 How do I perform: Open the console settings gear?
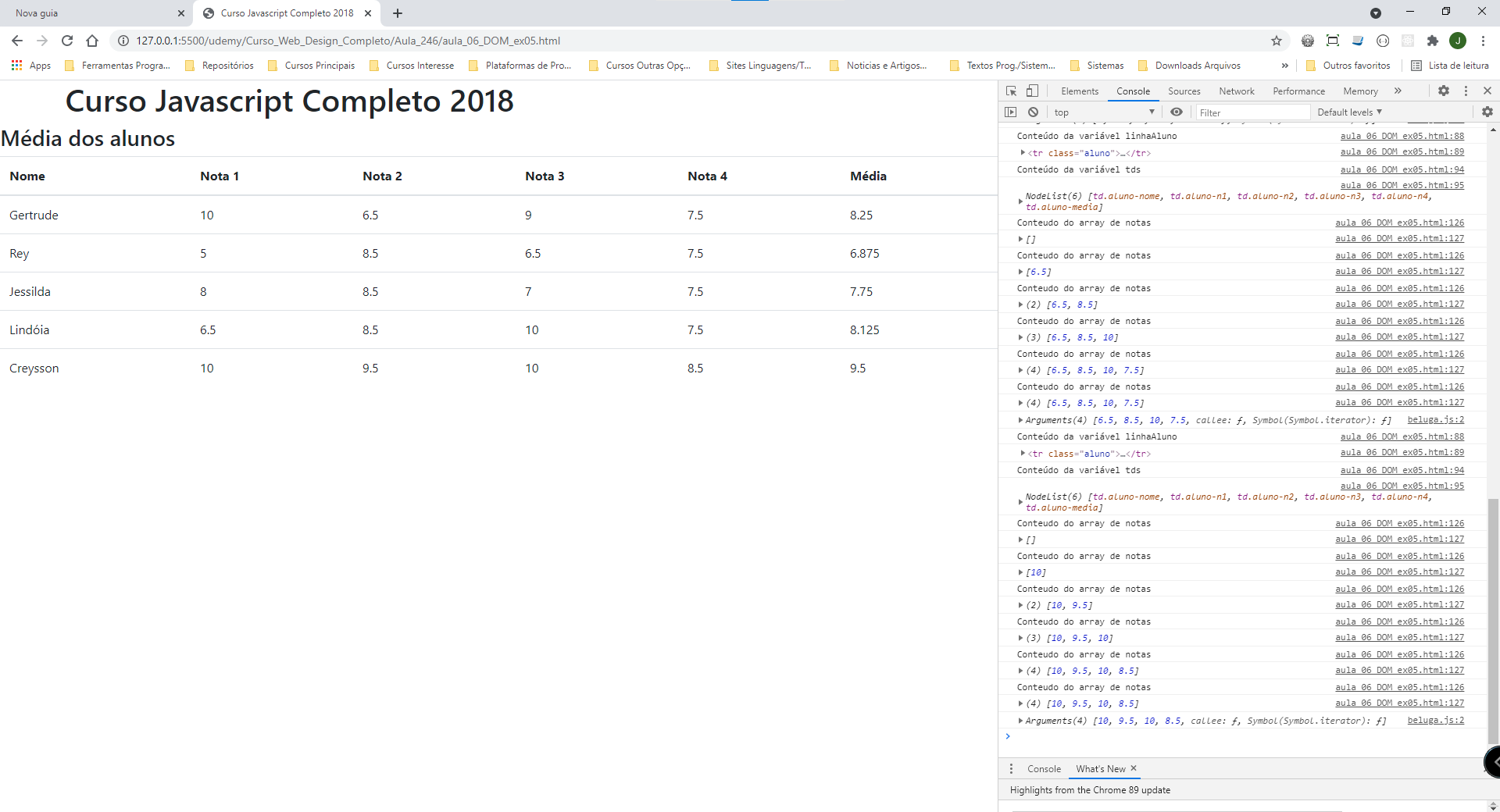coord(1487,112)
